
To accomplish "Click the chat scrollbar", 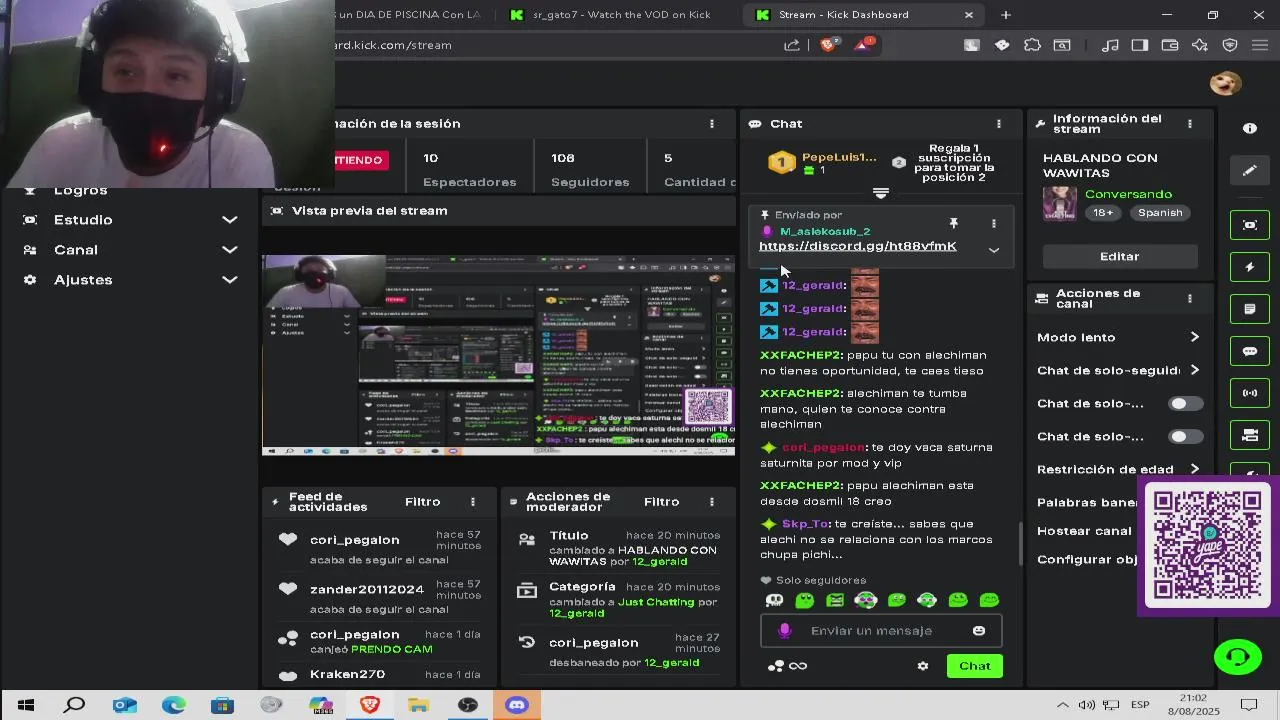I will (1019, 545).
